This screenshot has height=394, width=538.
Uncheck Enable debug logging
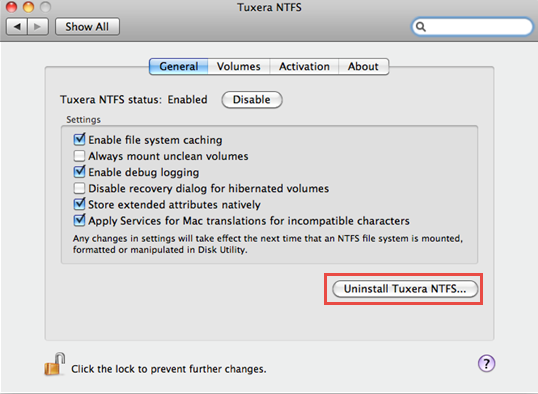click(x=79, y=172)
